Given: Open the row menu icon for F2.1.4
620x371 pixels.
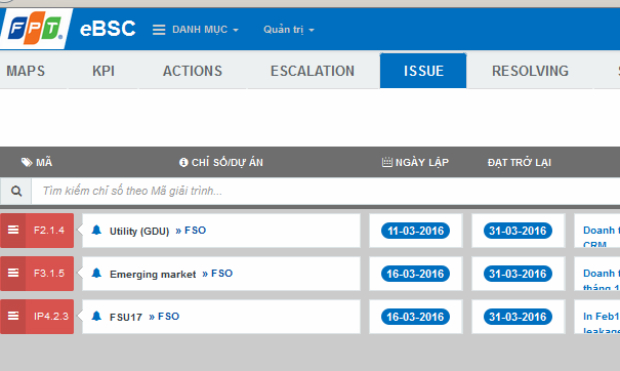Looking at the screenshot, I should [13, 230].
